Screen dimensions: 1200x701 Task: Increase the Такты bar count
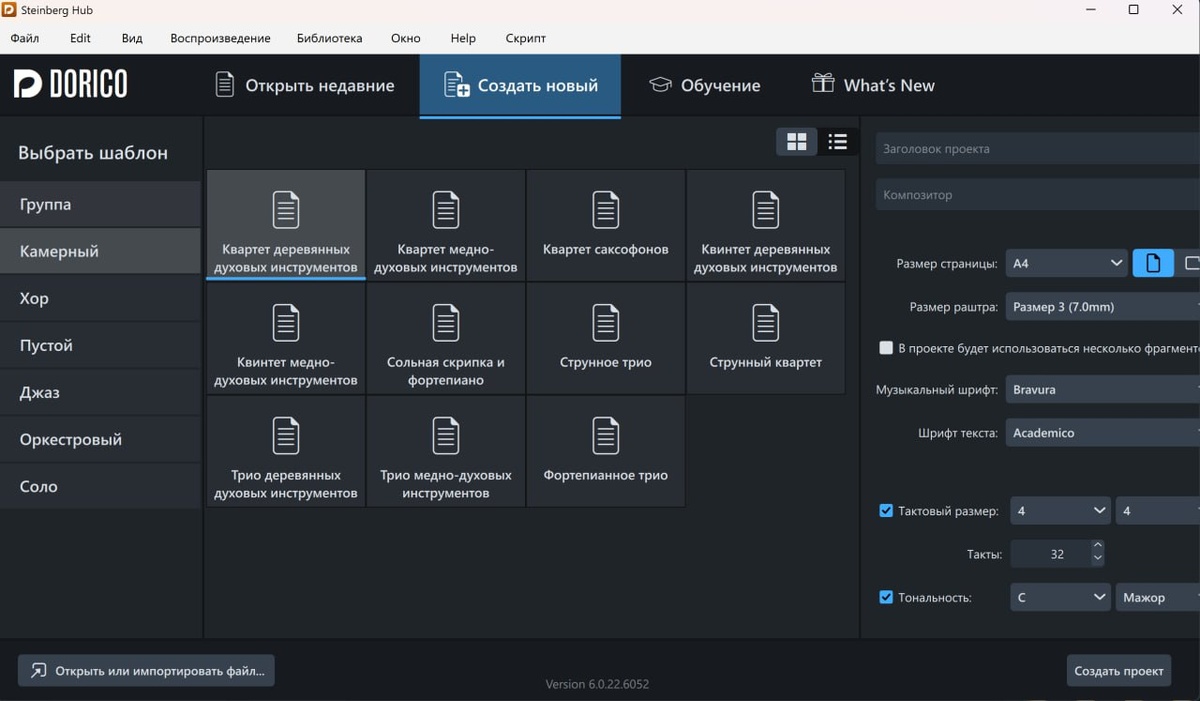(1098, 547)
